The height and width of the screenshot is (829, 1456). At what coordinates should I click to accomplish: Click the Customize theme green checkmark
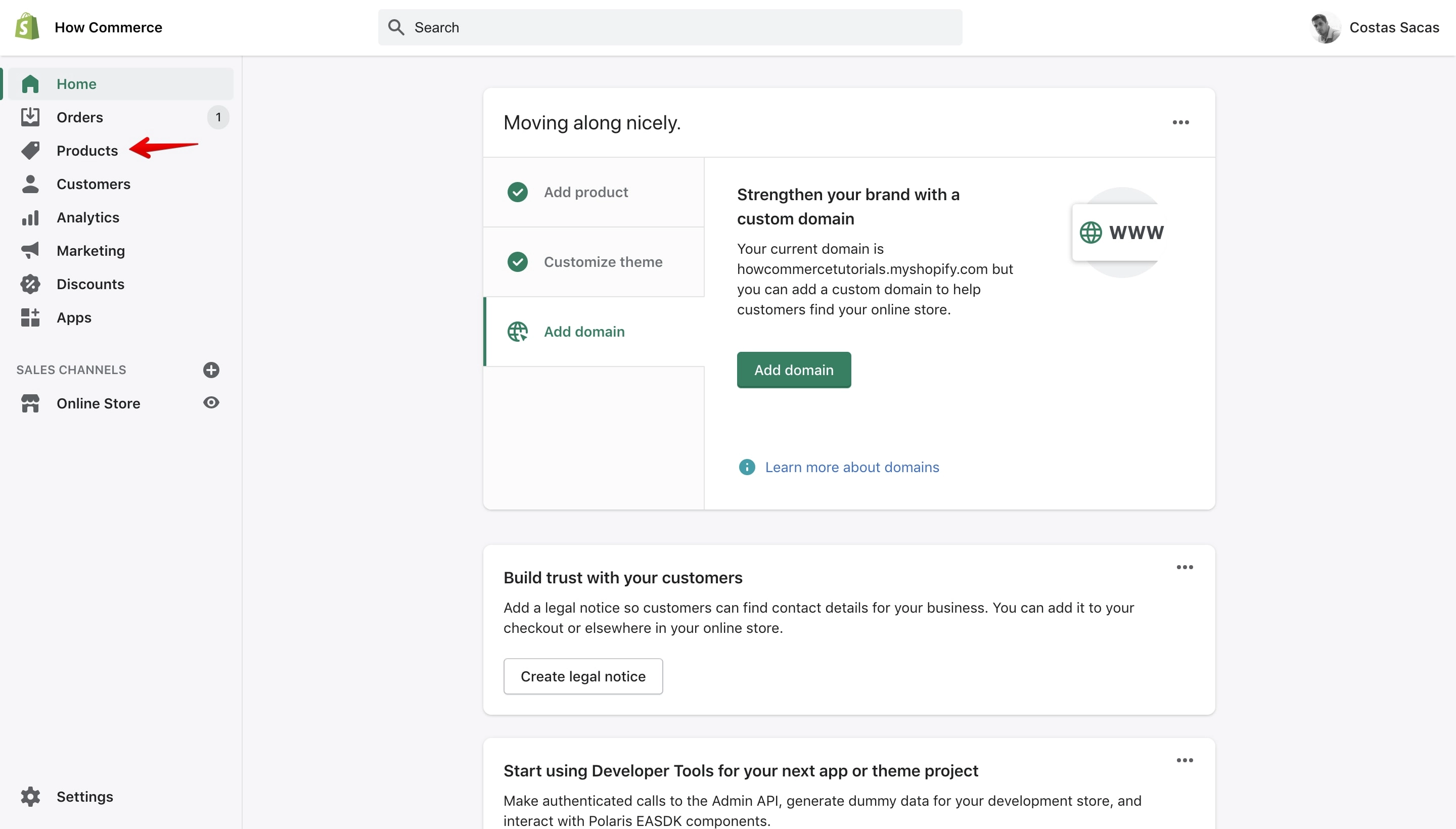(x=518, y=262)
